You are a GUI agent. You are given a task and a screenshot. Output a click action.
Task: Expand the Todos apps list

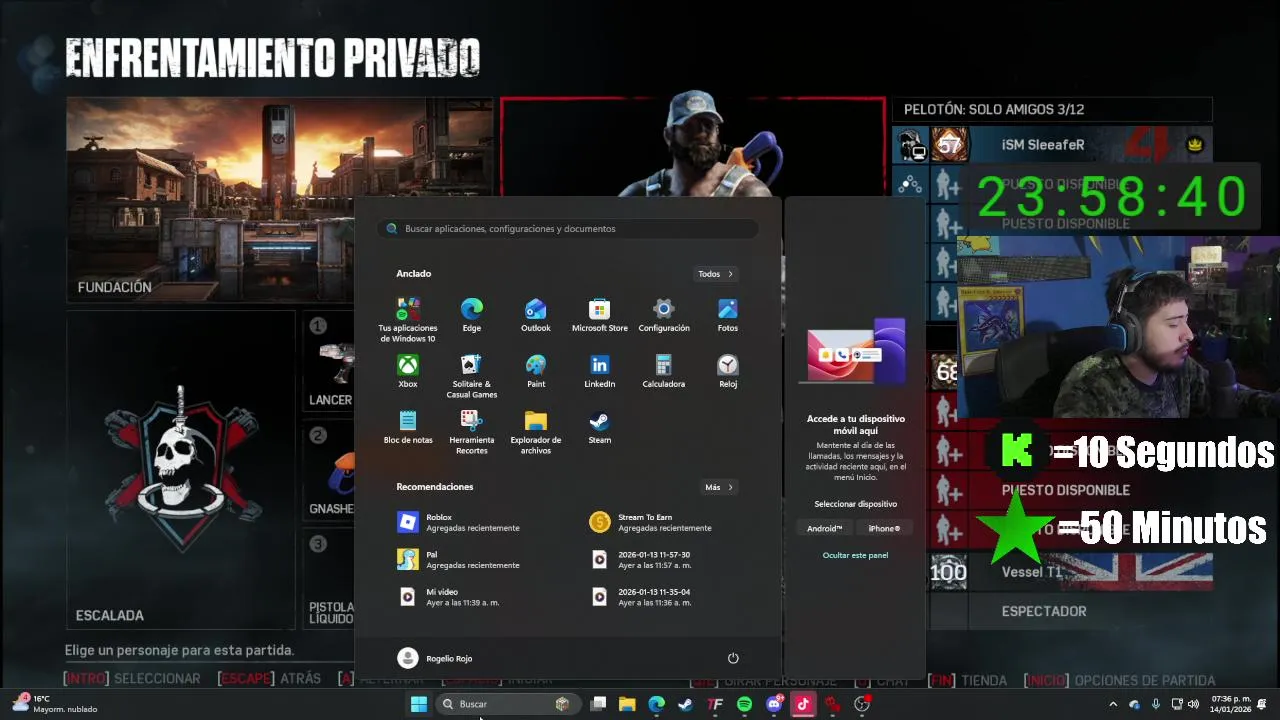(x=716, y=274)
